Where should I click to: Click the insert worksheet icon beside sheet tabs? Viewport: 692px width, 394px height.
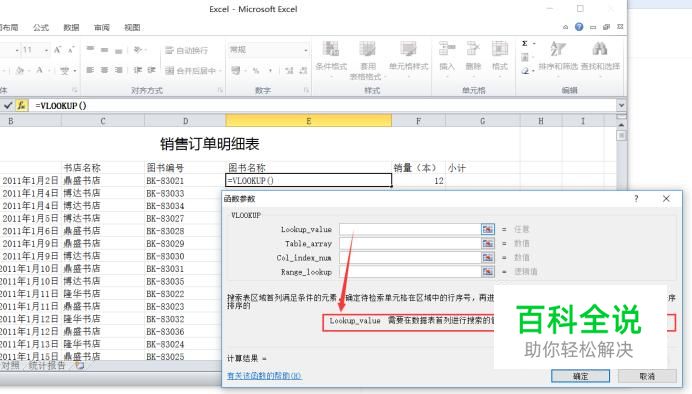point(79,365)
